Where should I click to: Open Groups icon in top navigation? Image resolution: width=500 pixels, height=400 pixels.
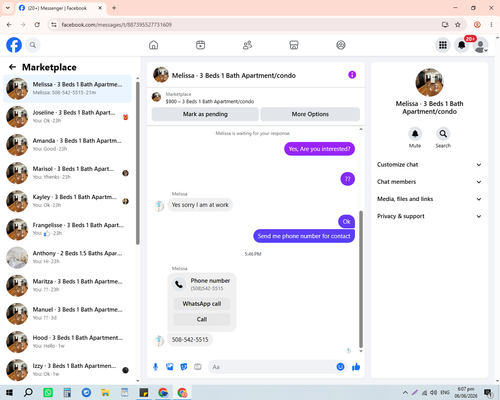341,45
